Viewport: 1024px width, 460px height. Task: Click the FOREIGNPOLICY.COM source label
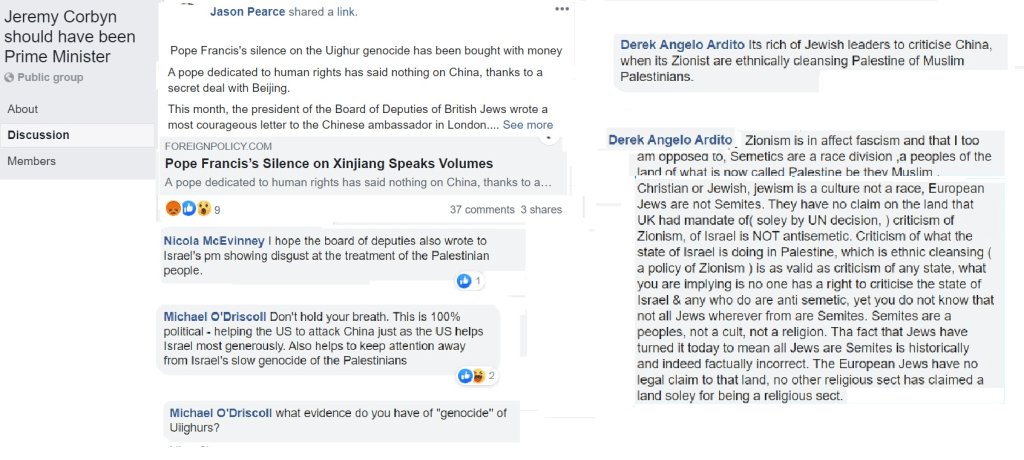217,146
